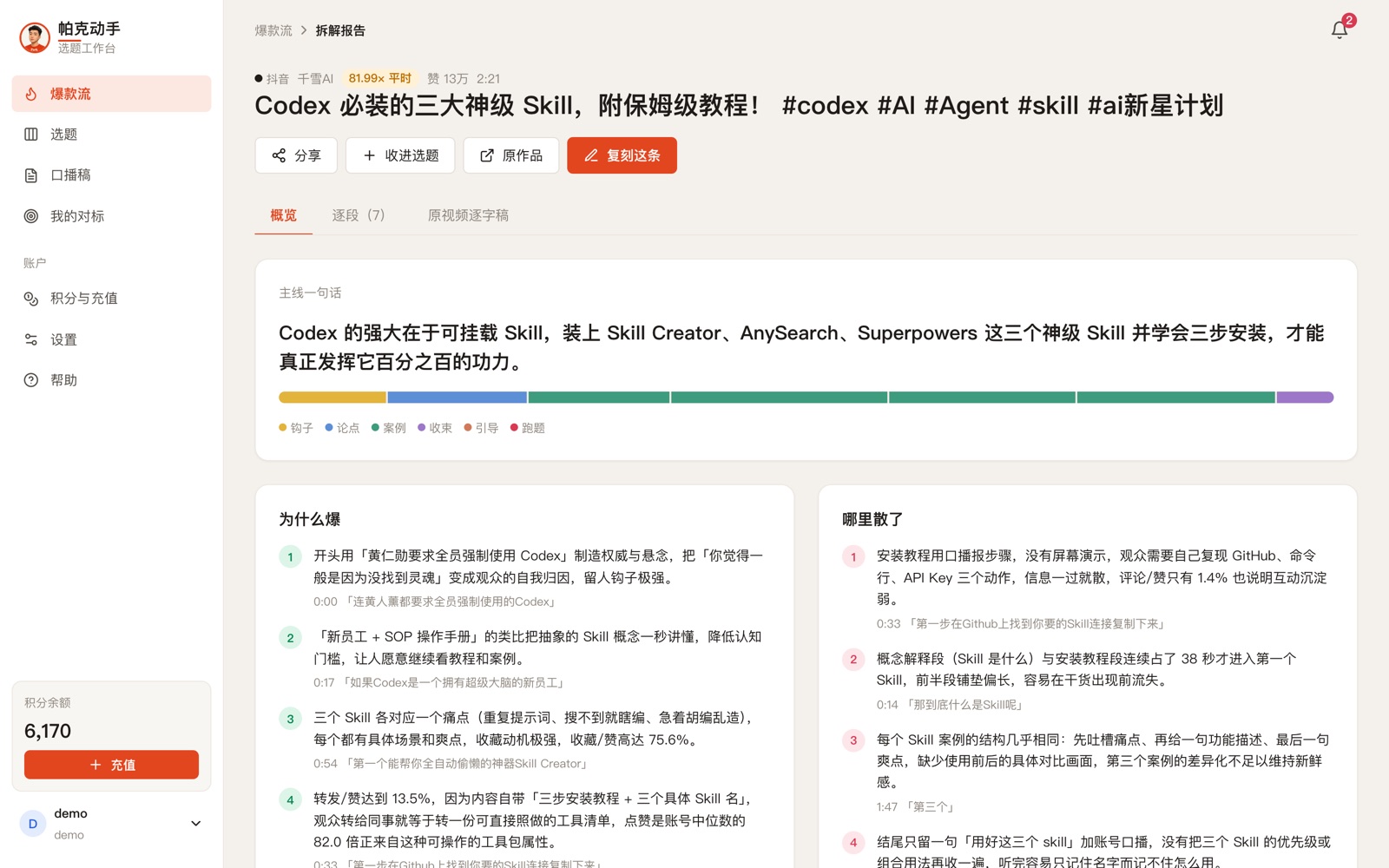Expand the demo account chevron

[196, 824]
